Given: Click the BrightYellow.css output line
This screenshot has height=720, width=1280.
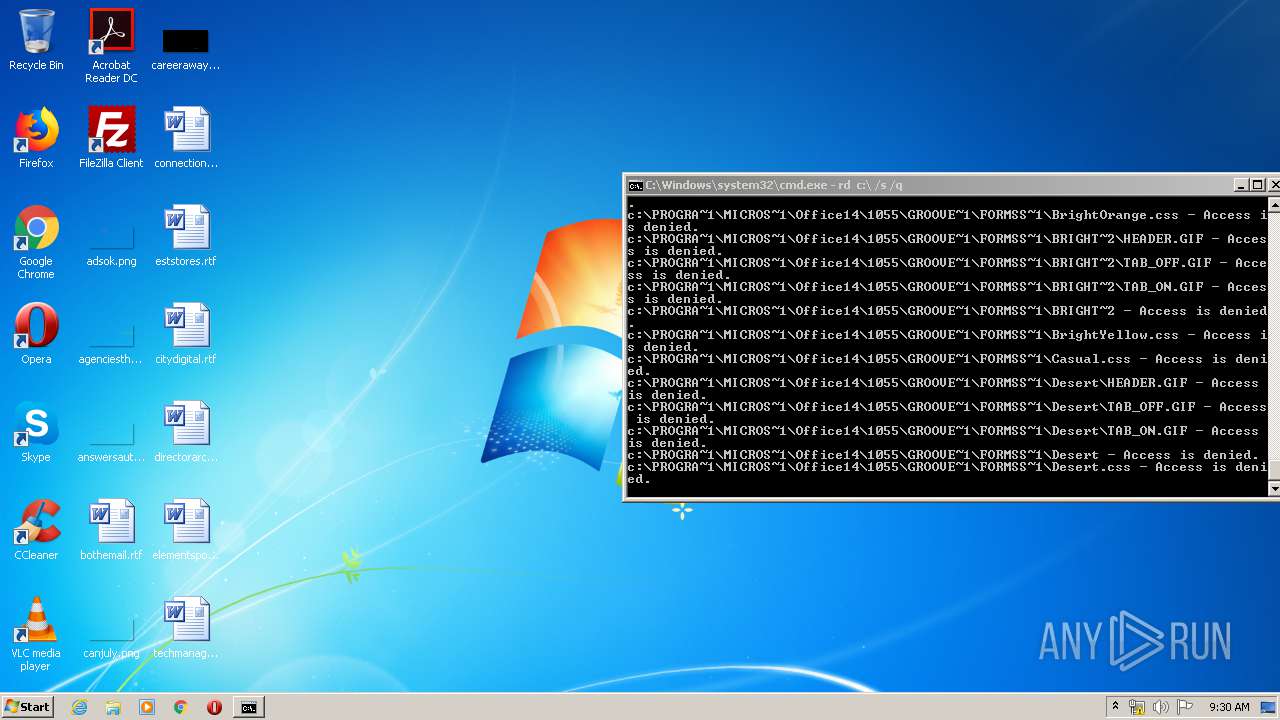Looking at the screenshot, I should (x=947, y=341).
